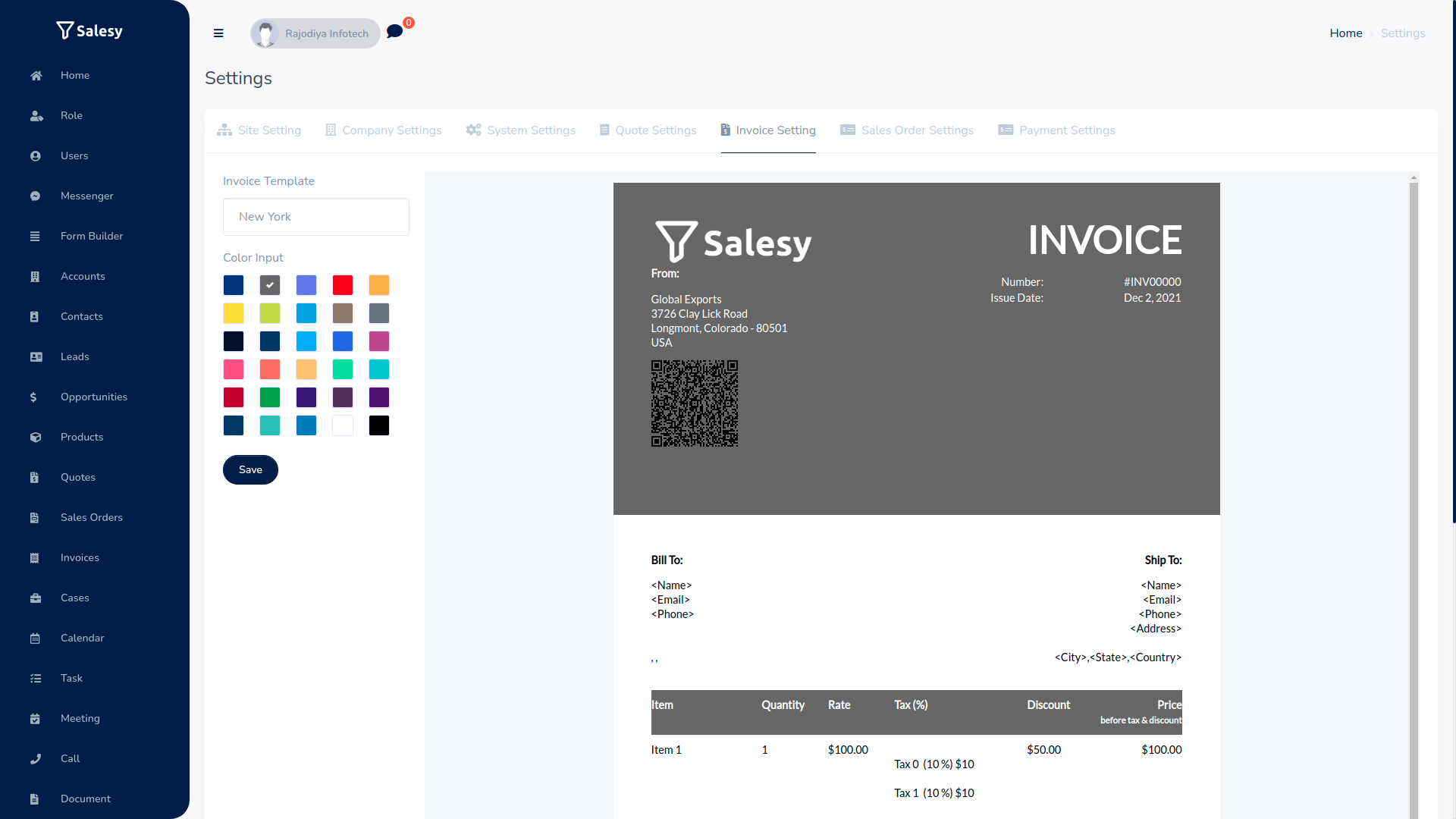Switch to the Sales Order Settings tab

[907, 130]
